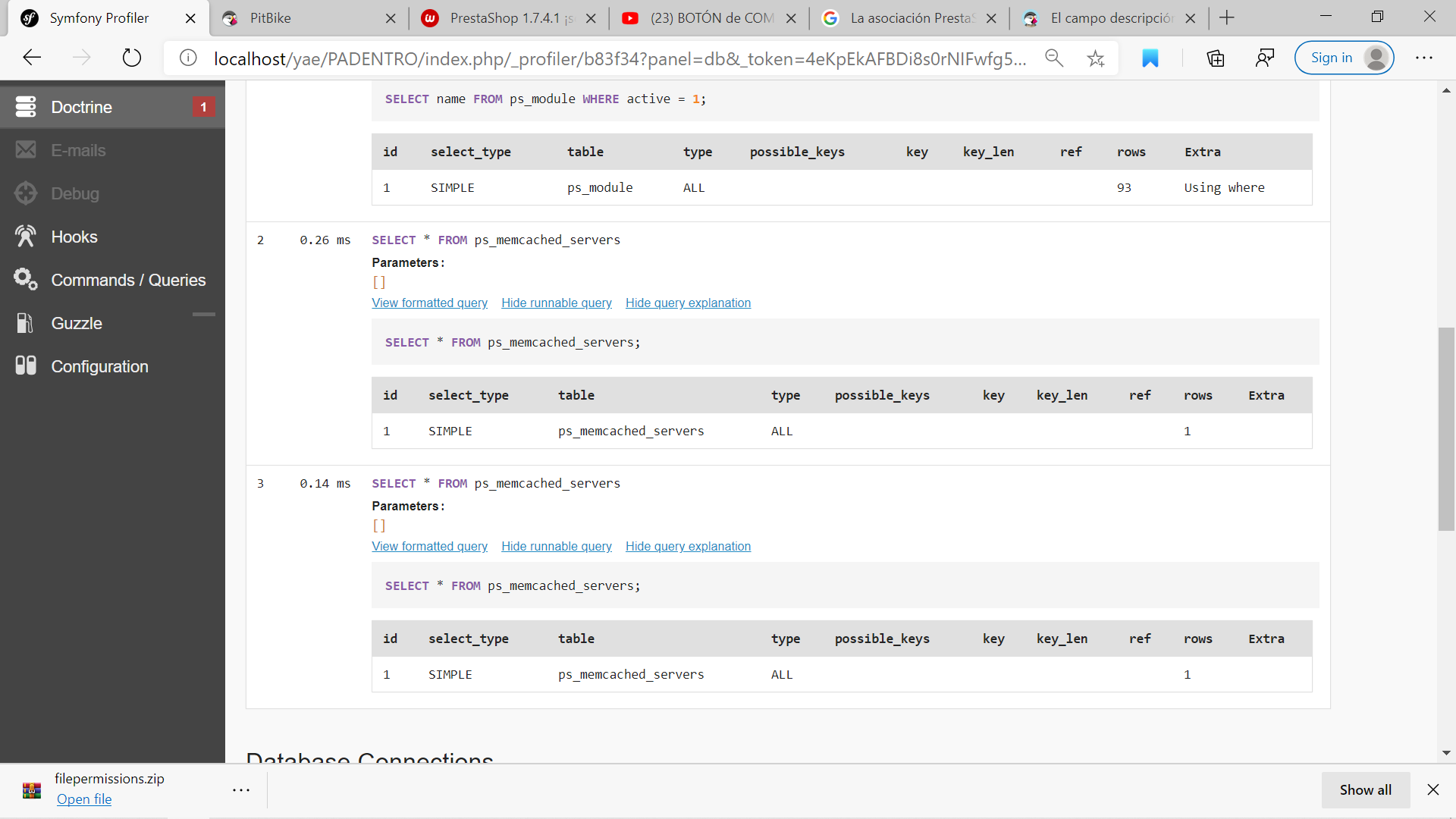Hide query explanation for query 3
Screen dimensions: 1456x819
tap(688, 546)
